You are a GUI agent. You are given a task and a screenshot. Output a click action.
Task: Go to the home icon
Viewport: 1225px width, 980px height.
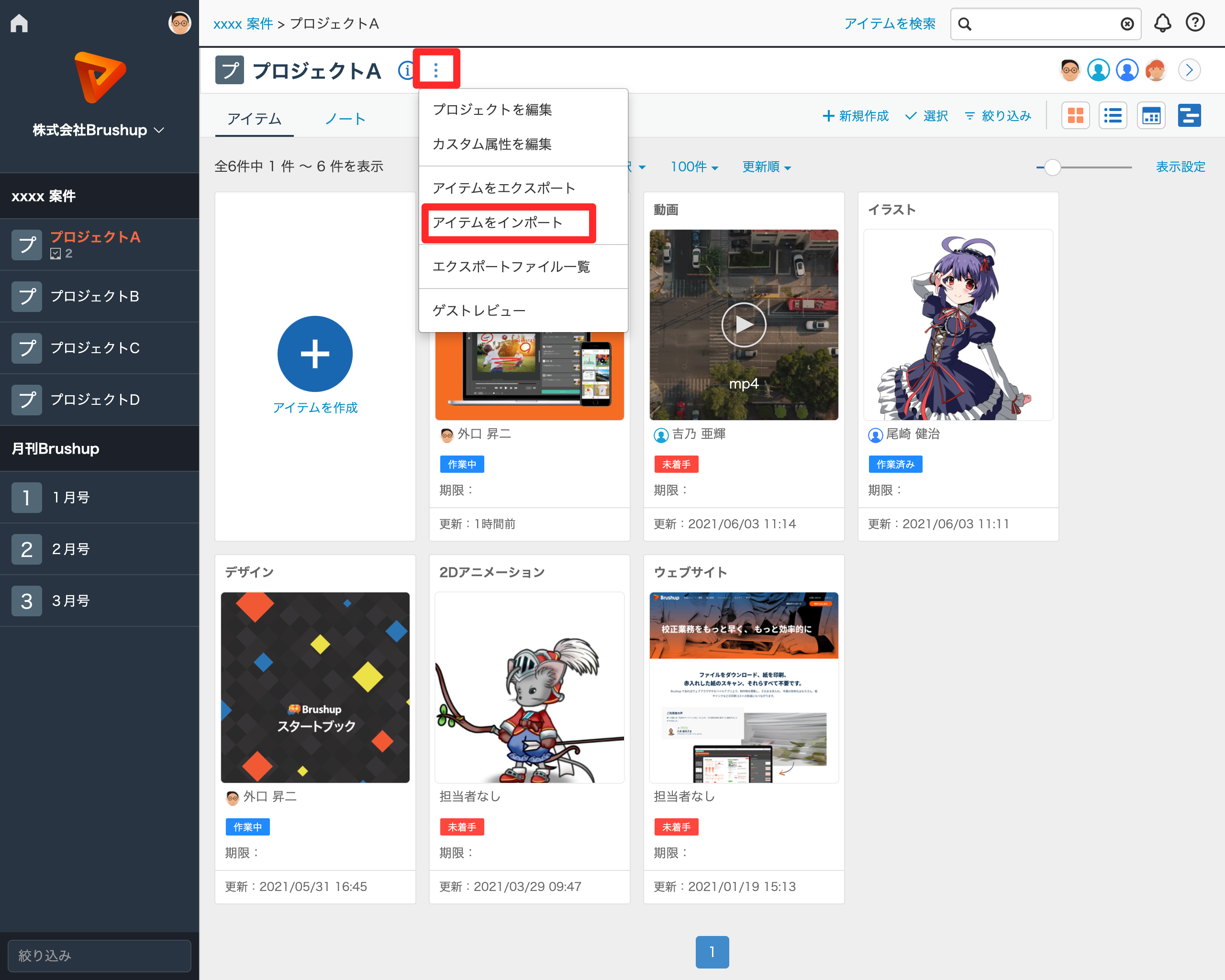pyautogui.click(x=19, y=22)
